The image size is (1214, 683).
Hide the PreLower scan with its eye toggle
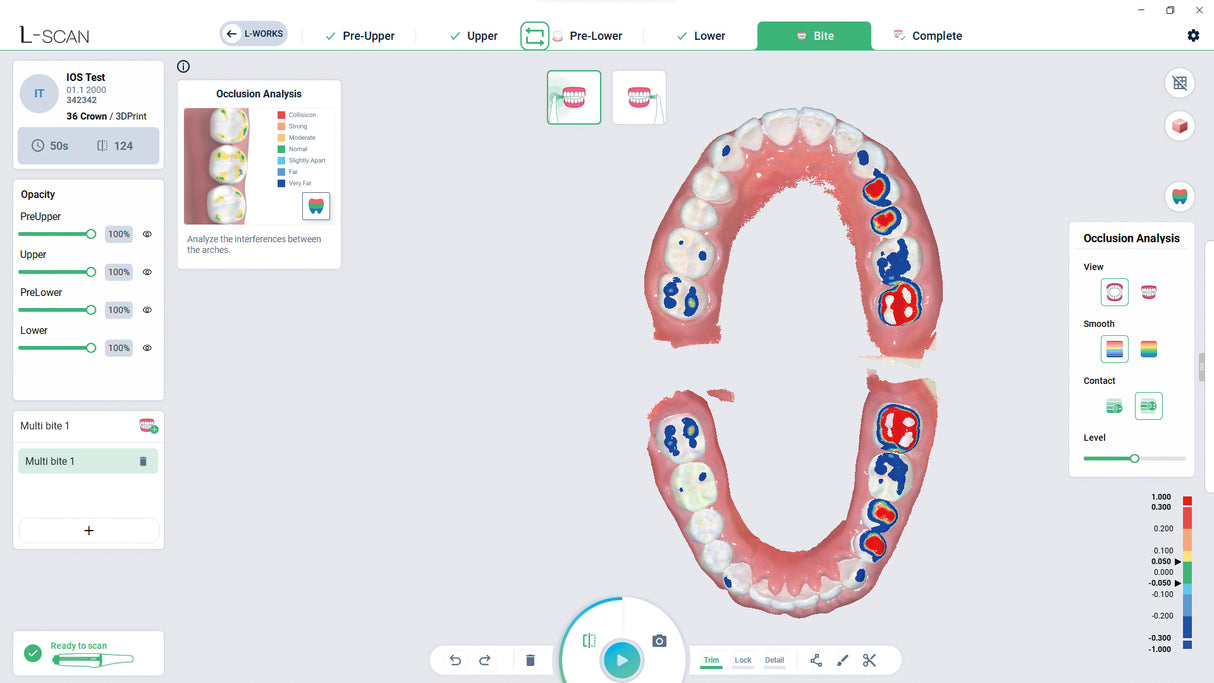146,309
